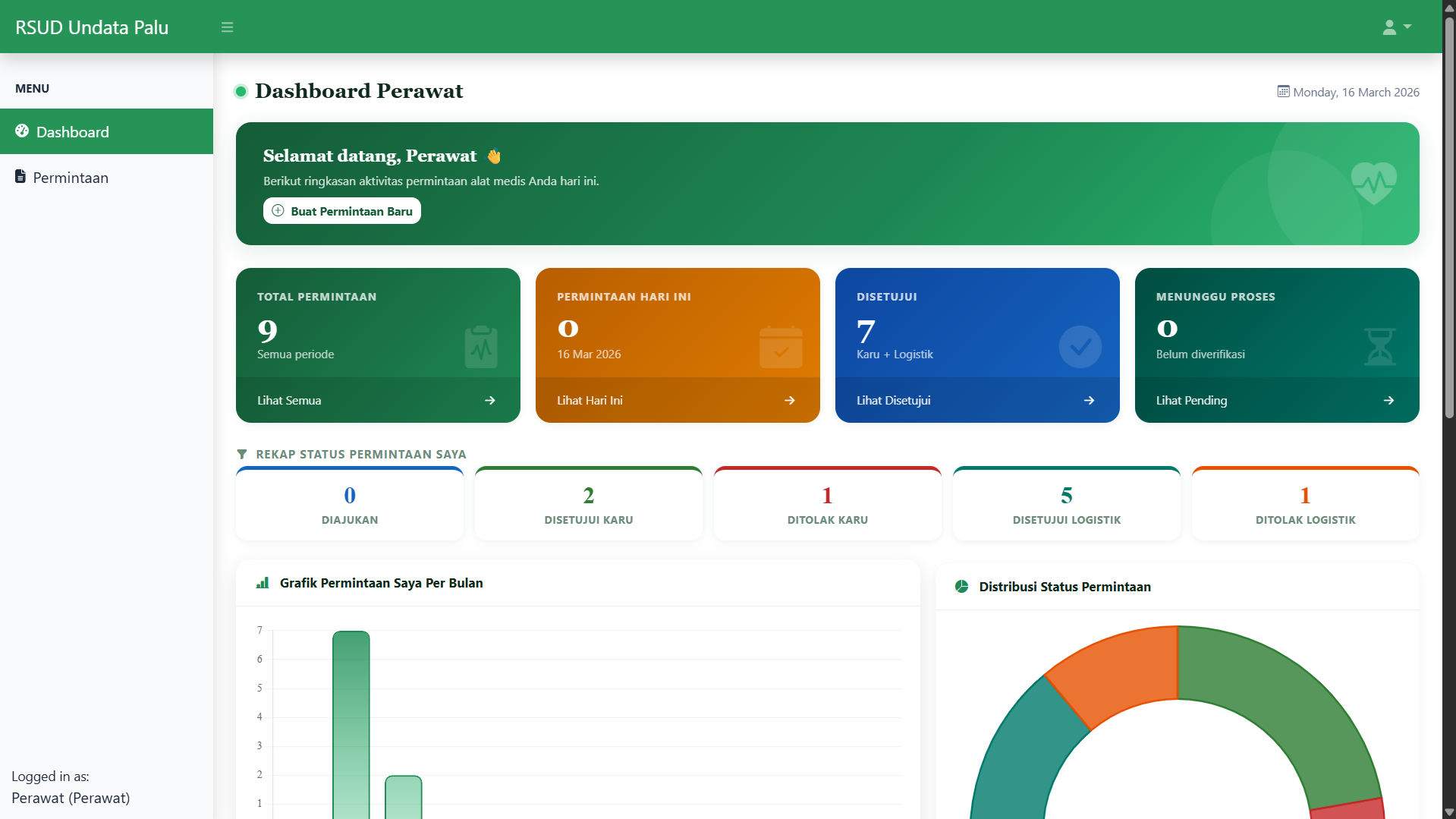Click the Lihat Semua link
The image size is (1456, 819).
point(289,400)
